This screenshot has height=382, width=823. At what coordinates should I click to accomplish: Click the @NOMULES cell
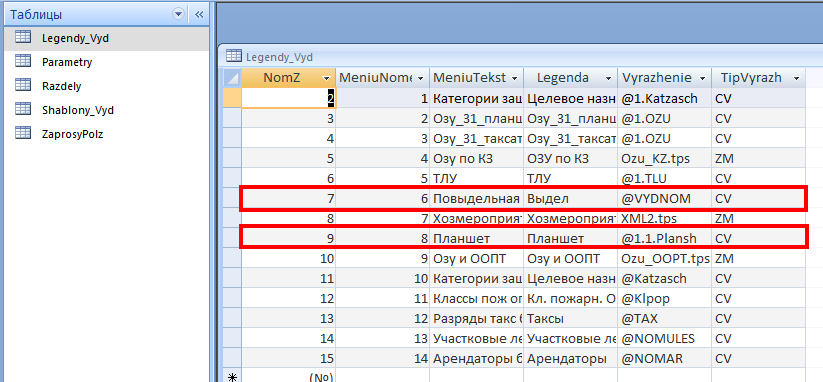pos(664,338)
